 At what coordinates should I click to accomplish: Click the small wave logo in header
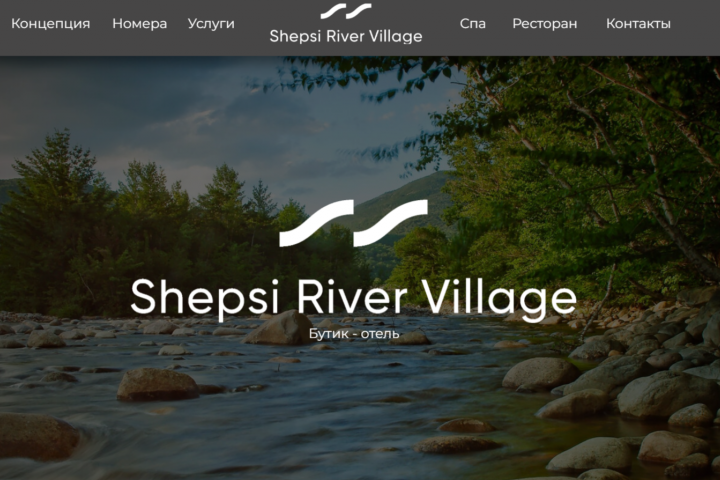(346, 11)
